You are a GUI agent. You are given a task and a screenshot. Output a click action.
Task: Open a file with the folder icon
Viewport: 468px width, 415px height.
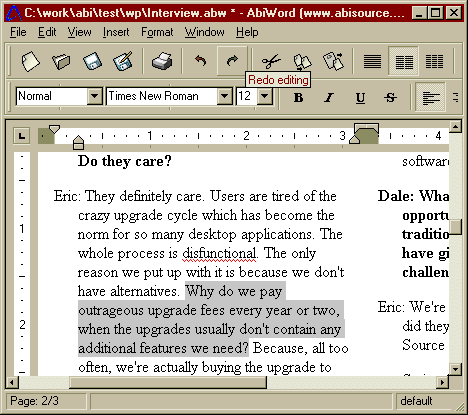(61, 61)
